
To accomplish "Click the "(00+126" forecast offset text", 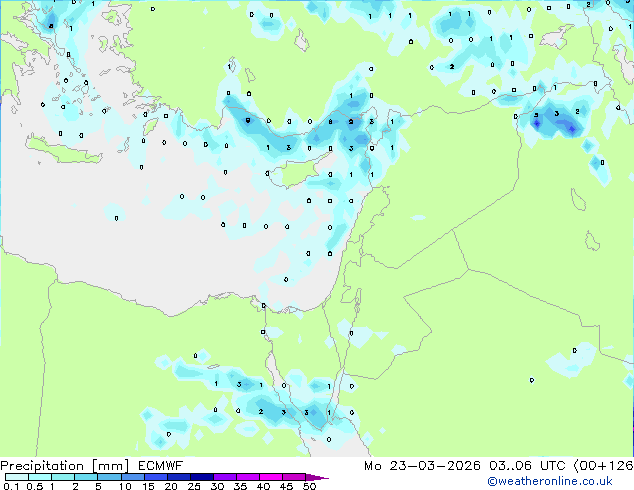I will click(x=603, y=466).
